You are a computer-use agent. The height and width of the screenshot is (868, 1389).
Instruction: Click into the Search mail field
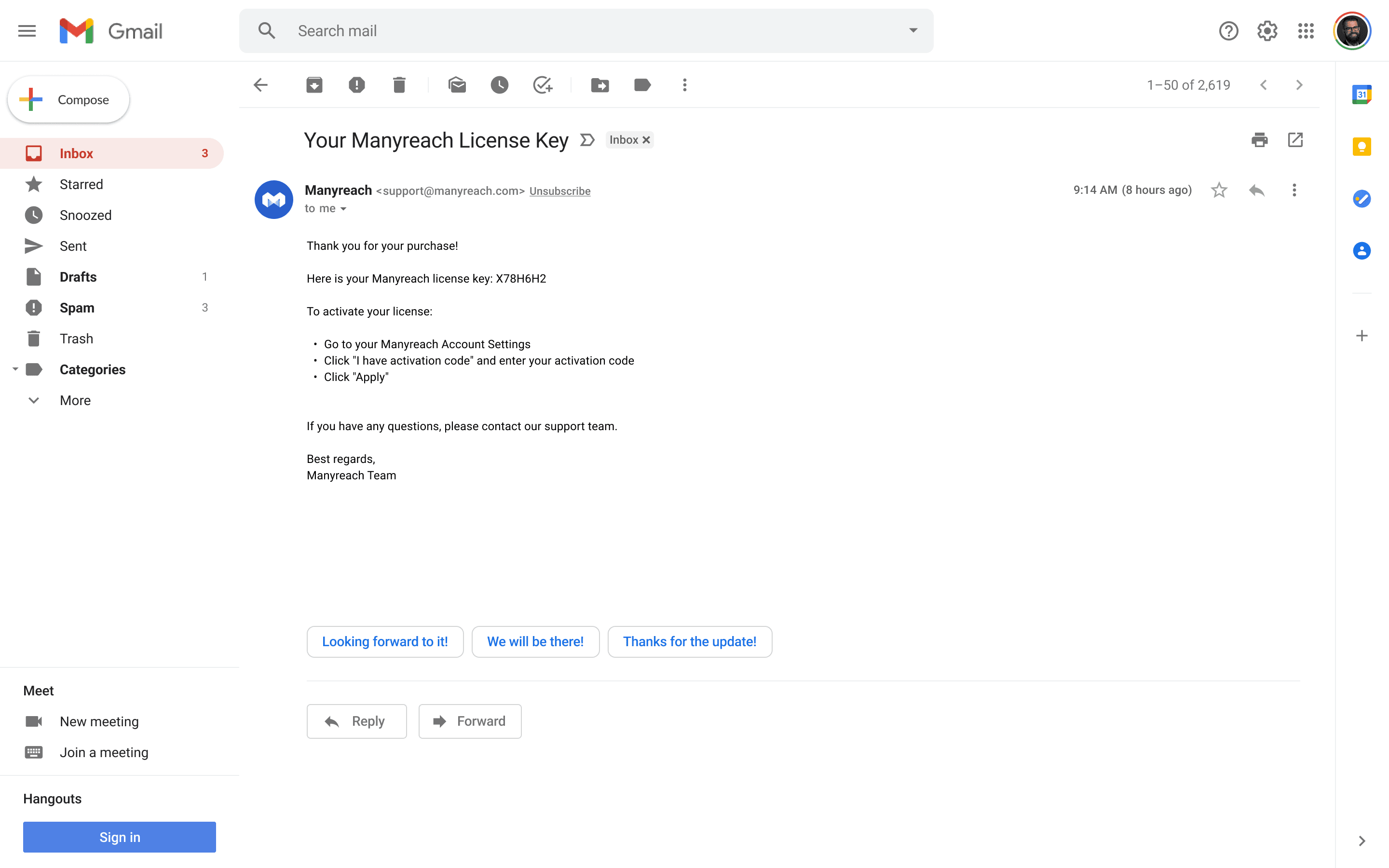tap(574, 30)
